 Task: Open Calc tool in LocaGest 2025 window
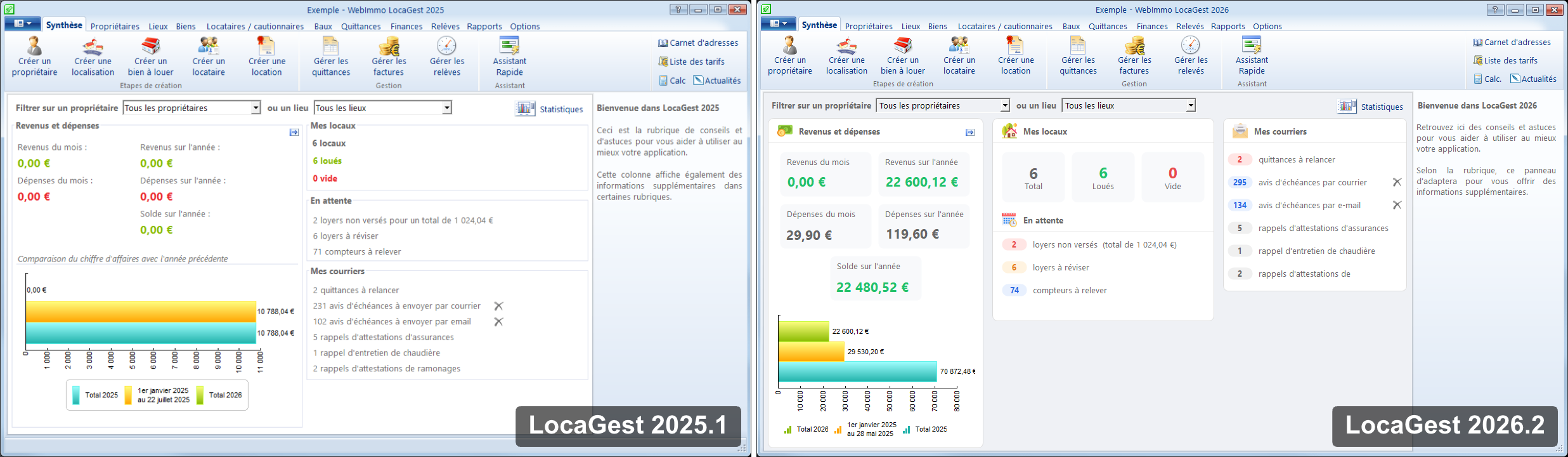pos(672,81)
